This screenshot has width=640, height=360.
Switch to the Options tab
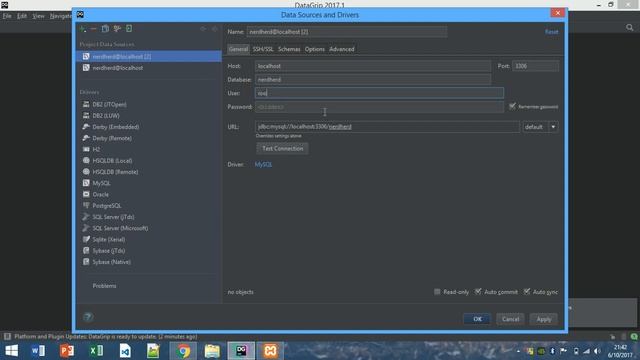(315, 49)
